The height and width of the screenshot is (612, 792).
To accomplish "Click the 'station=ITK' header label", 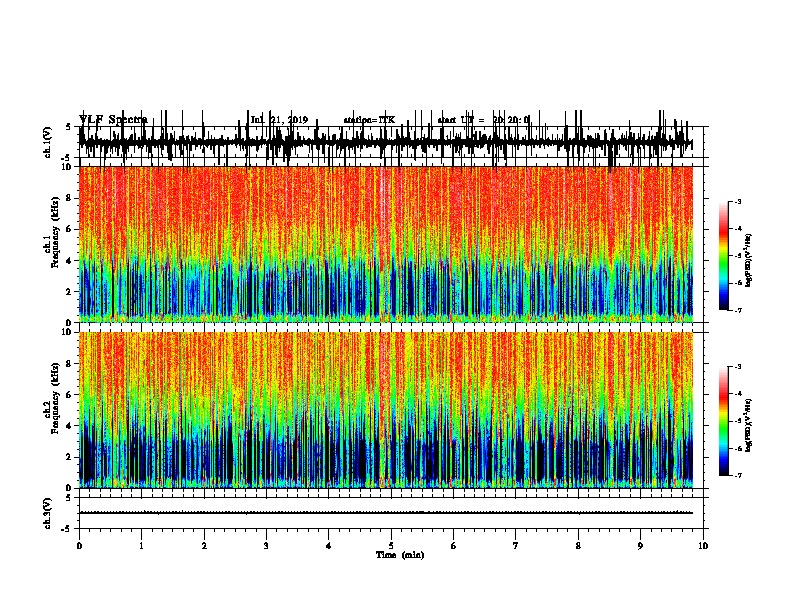I will [x=369, y=120].
